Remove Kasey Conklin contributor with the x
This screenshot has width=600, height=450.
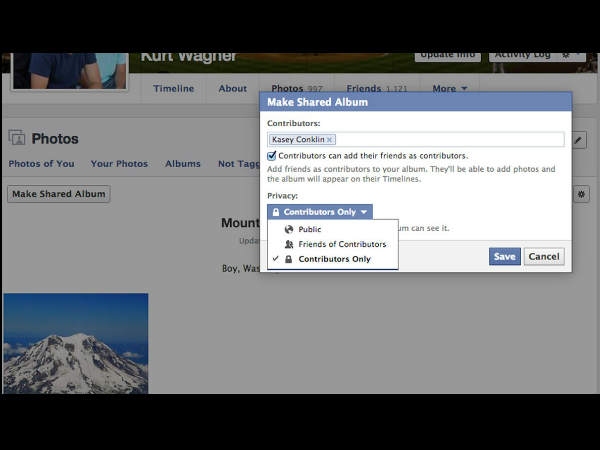329,140
